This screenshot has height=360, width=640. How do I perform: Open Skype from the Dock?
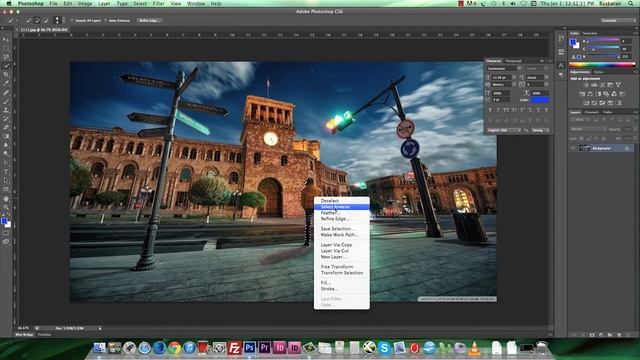pos(384,348)
